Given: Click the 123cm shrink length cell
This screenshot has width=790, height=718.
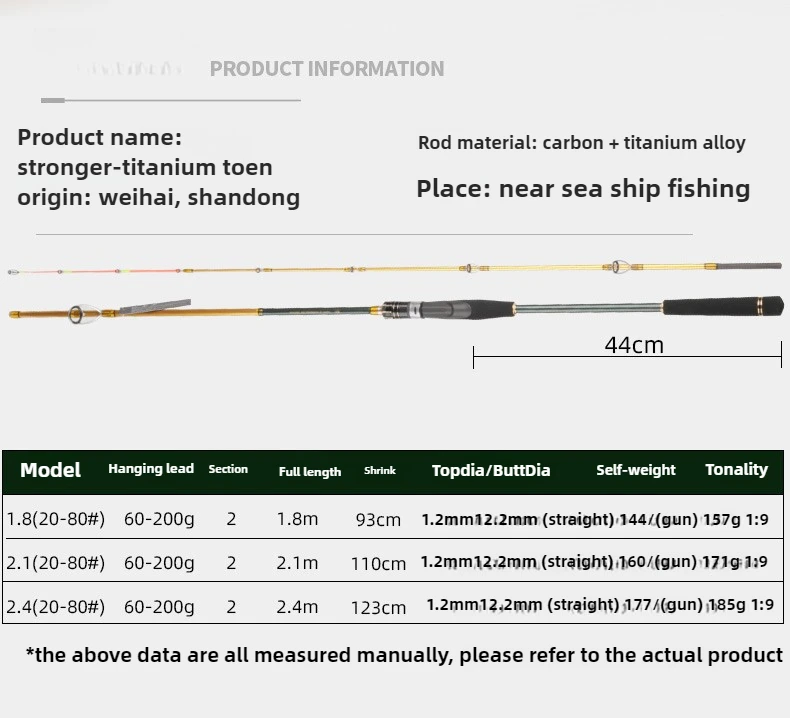Looking at the screenshot, I should point(379,607).
